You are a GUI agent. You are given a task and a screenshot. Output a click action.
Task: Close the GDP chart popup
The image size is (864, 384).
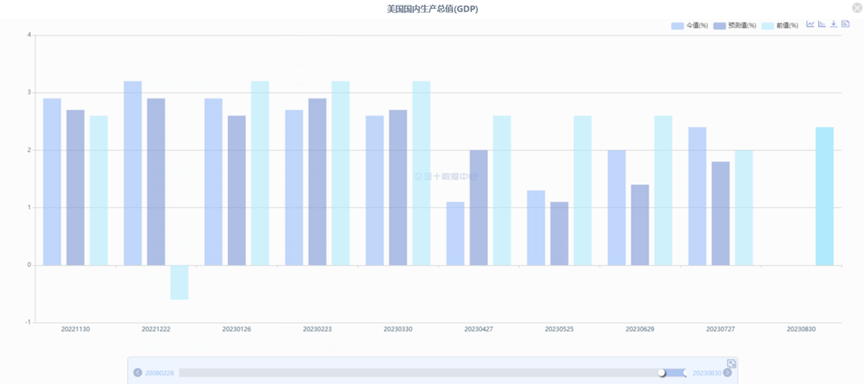(x=856, y=8)
